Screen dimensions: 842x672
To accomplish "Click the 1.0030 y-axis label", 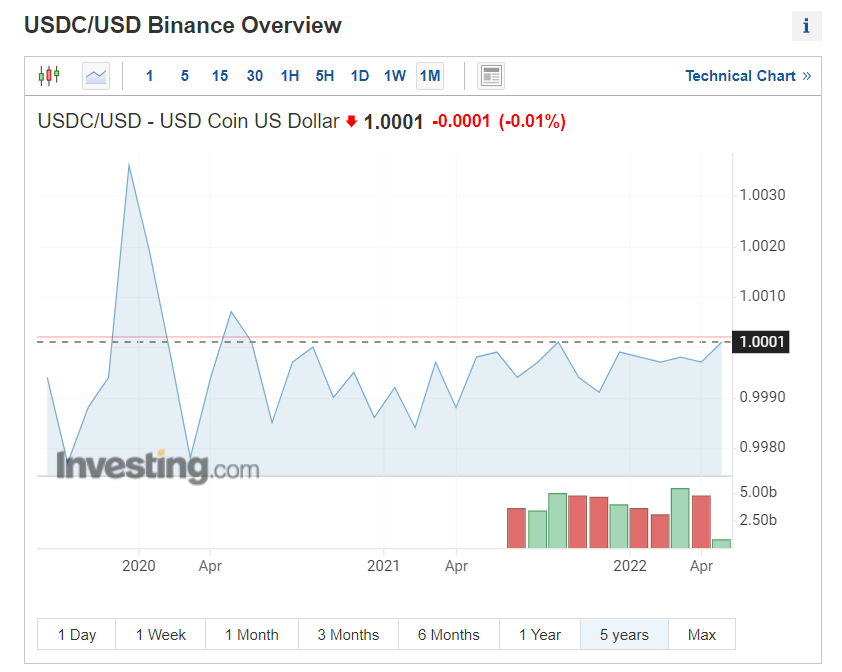I will (x=762, y=195).
